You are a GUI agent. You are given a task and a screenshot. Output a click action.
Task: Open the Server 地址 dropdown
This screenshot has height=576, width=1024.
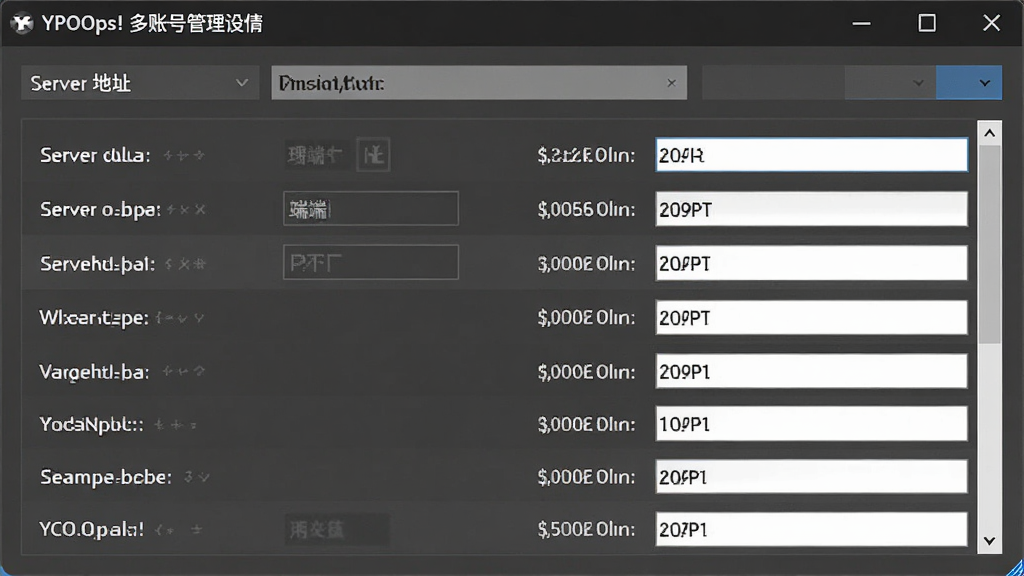pos(140,83)
